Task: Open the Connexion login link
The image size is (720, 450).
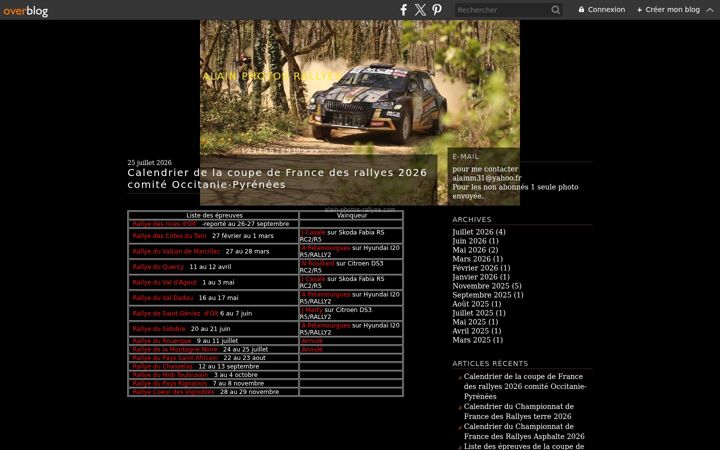Action: pos(602,10)
